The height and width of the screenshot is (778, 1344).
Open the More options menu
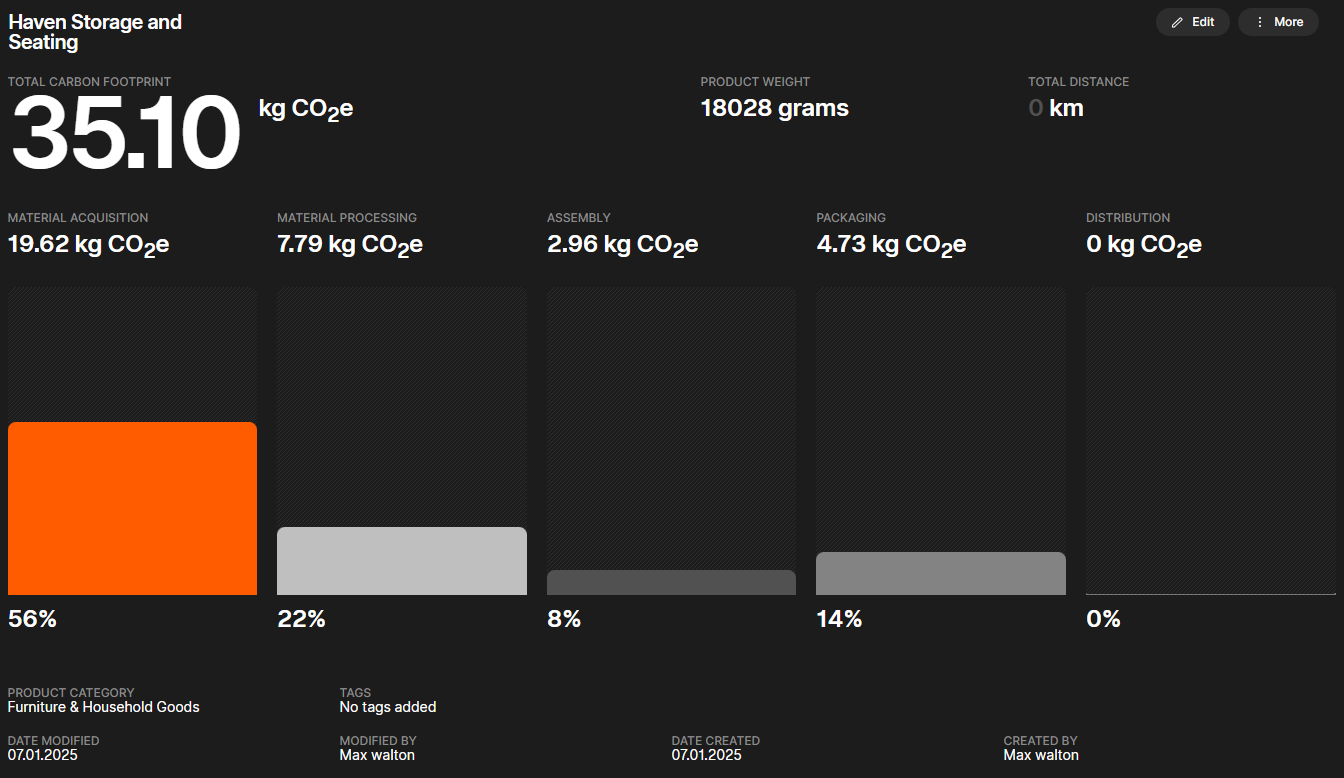click(x=1278, y=22)
